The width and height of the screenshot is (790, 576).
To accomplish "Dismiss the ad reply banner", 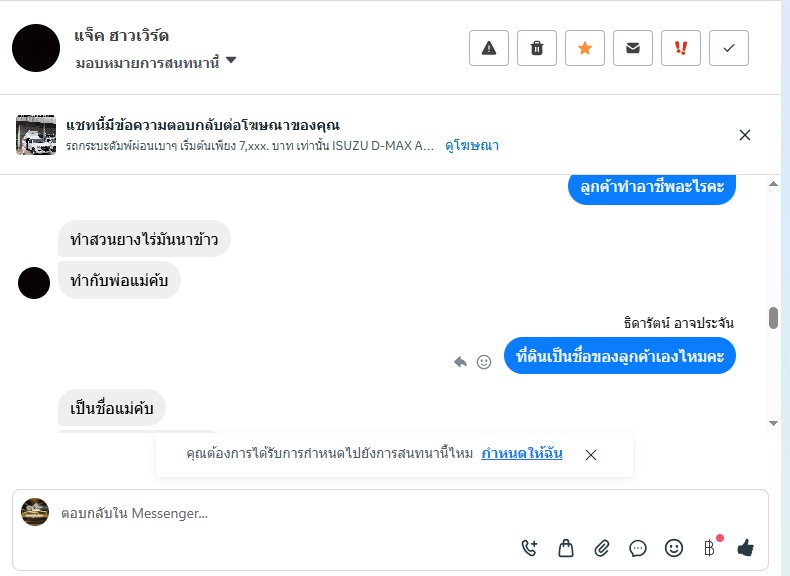I will (x=744, y=135).
